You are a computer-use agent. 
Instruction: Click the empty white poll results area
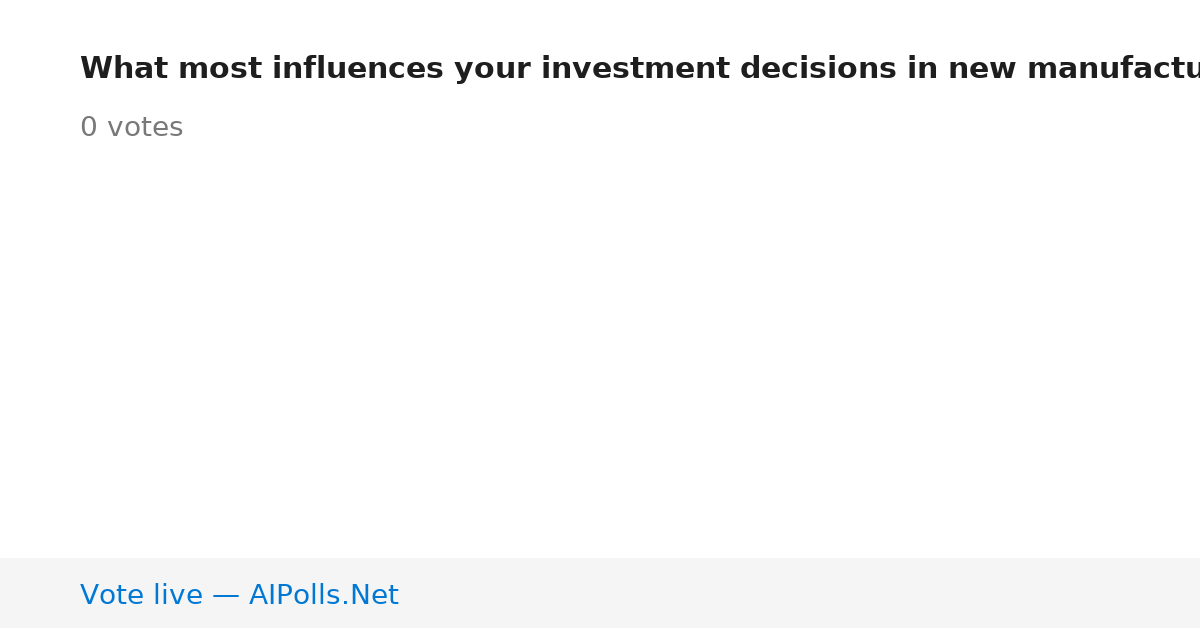point(600,350)
